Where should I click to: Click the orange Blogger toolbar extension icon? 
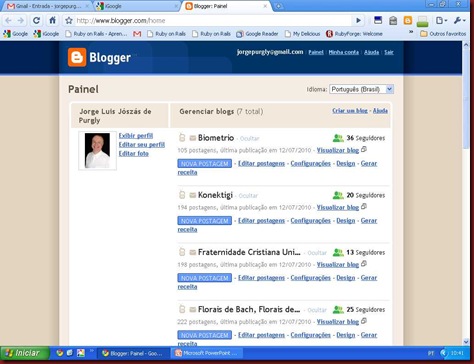[x=408, y=21]
